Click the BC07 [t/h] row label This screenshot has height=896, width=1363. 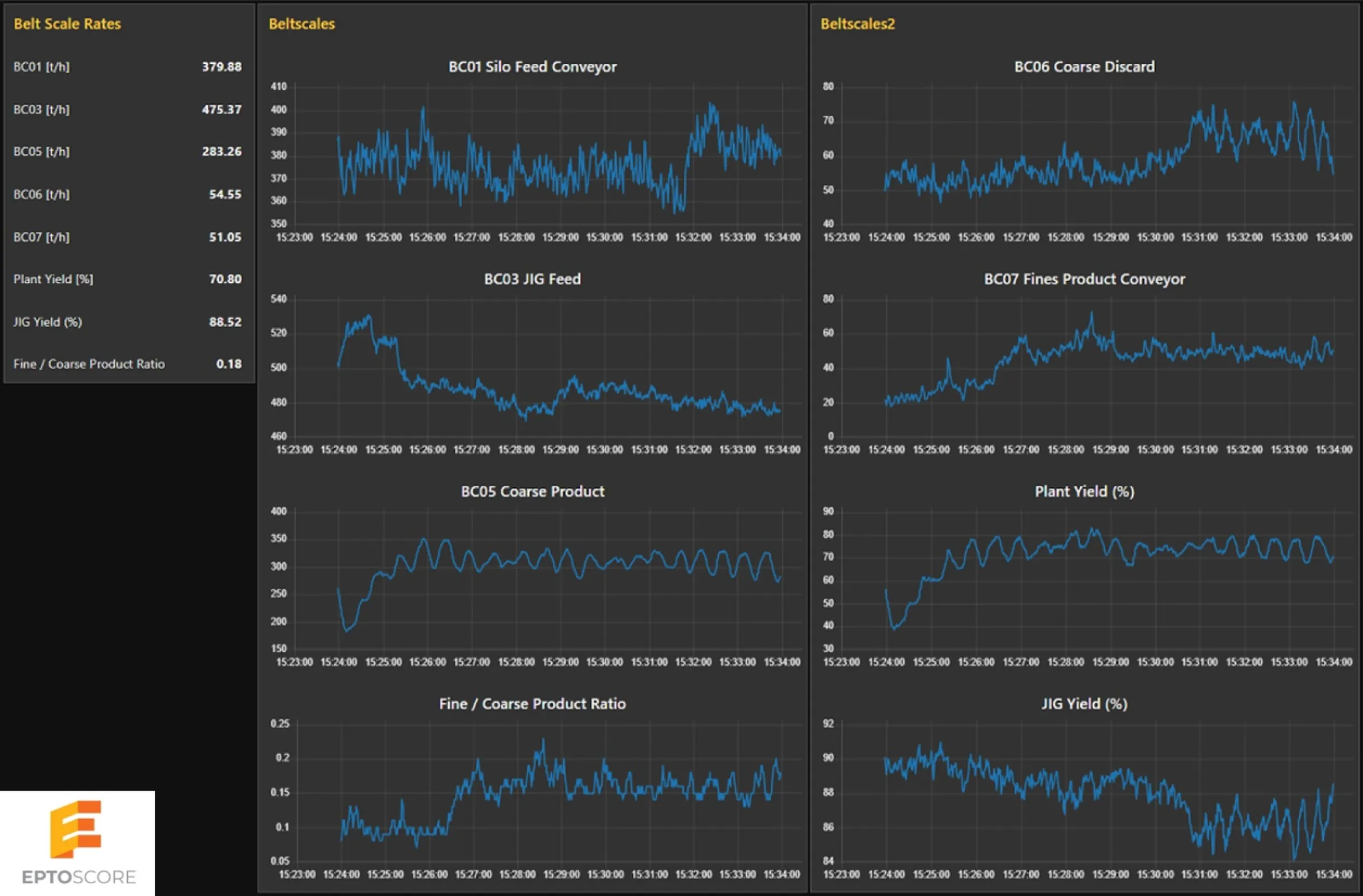[43, 236]
